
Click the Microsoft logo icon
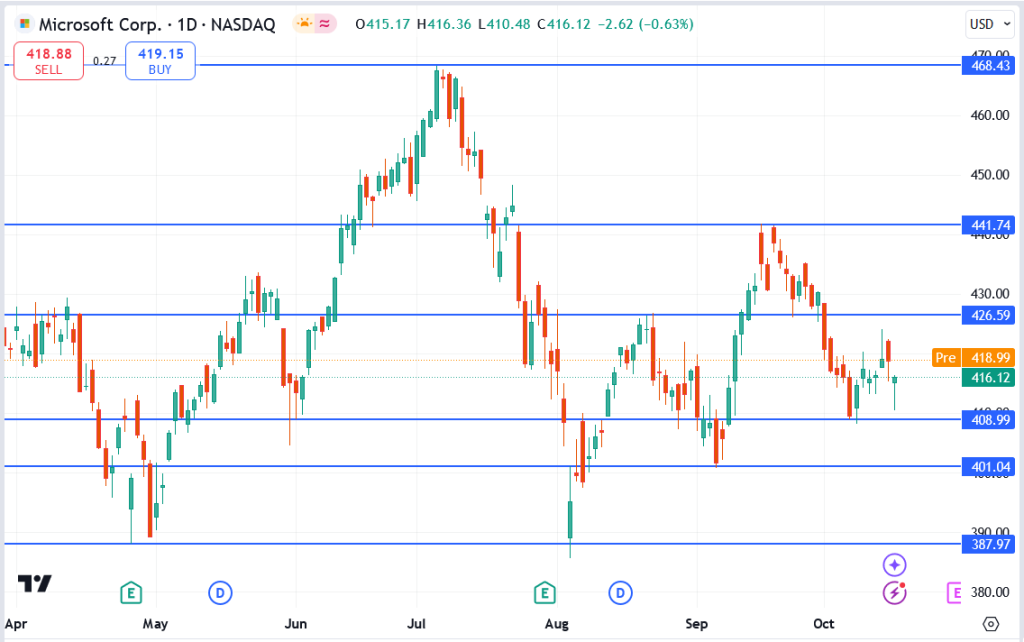click(24, 24)
